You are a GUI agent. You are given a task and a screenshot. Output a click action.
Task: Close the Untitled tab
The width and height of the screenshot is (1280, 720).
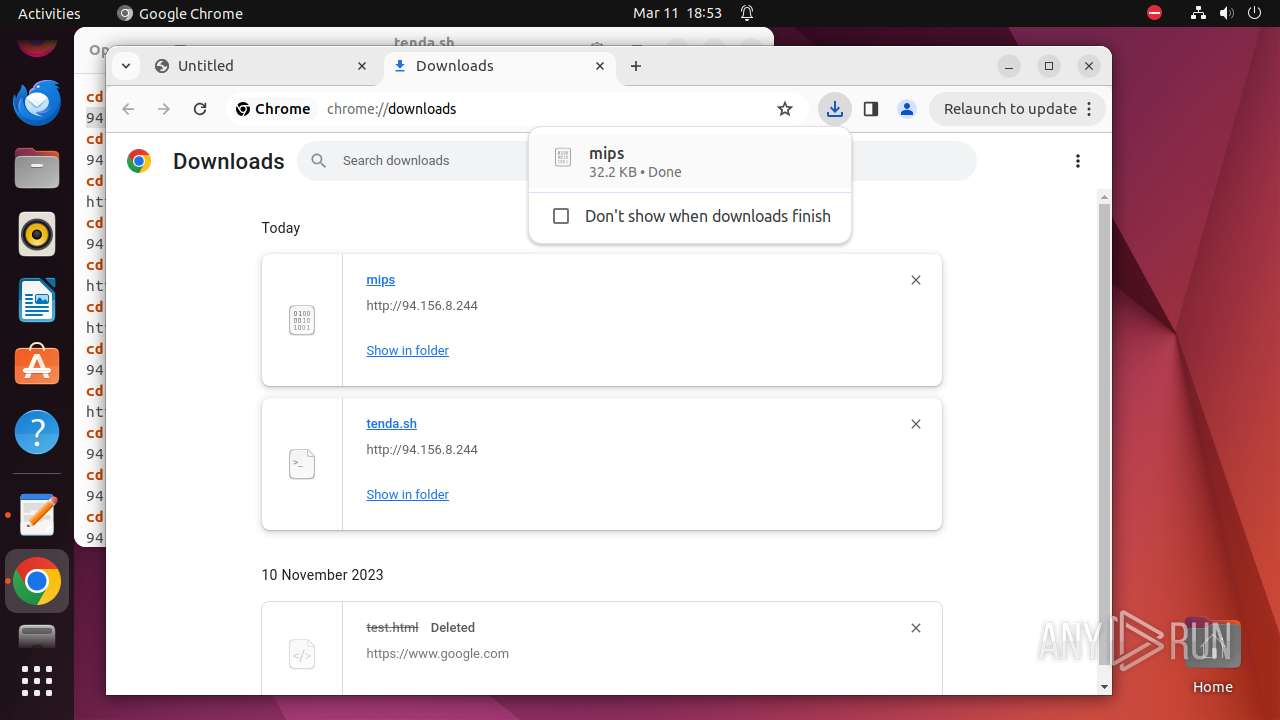pyautogui.click(x=362, y=66)
